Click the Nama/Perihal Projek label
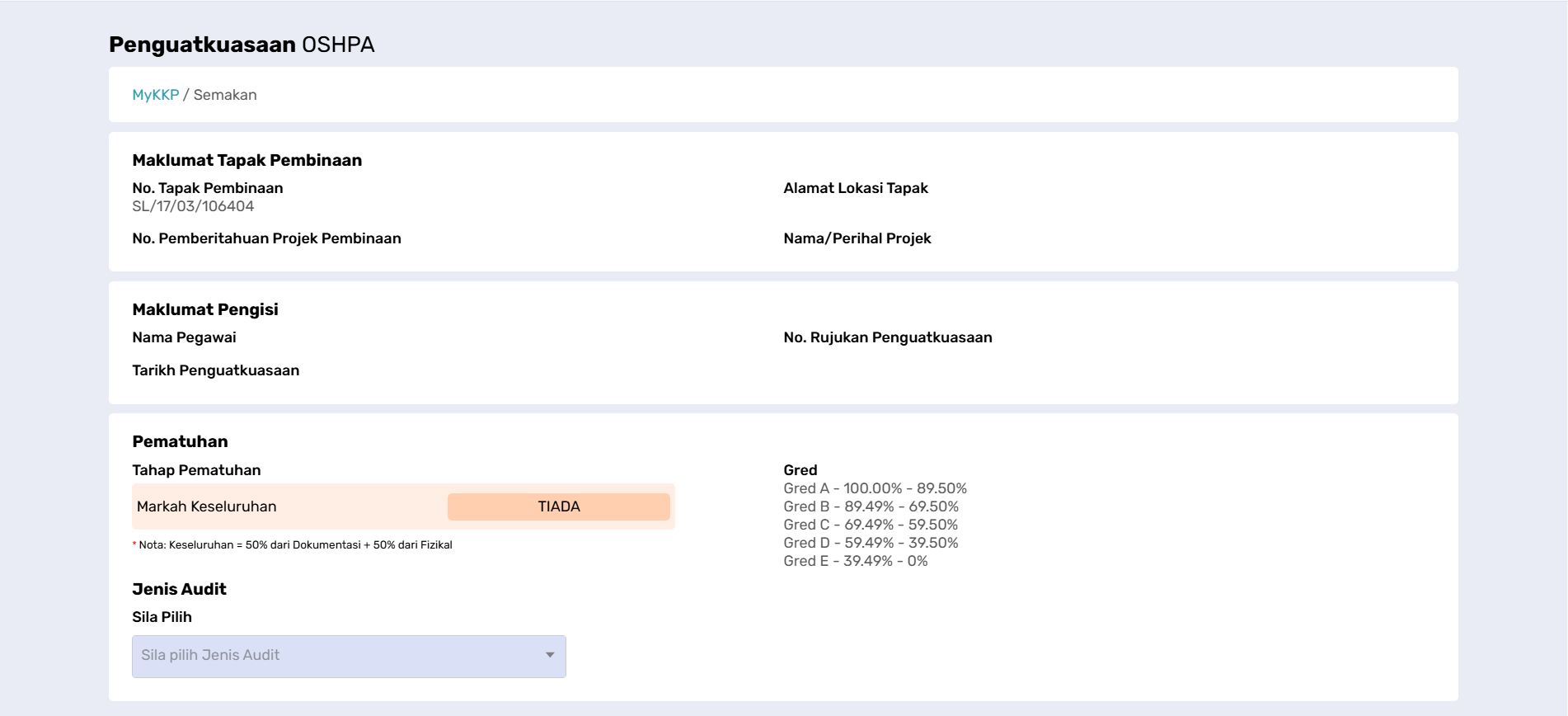The height and width of the screenshot is (716, 1568). [x=857, y=238]
